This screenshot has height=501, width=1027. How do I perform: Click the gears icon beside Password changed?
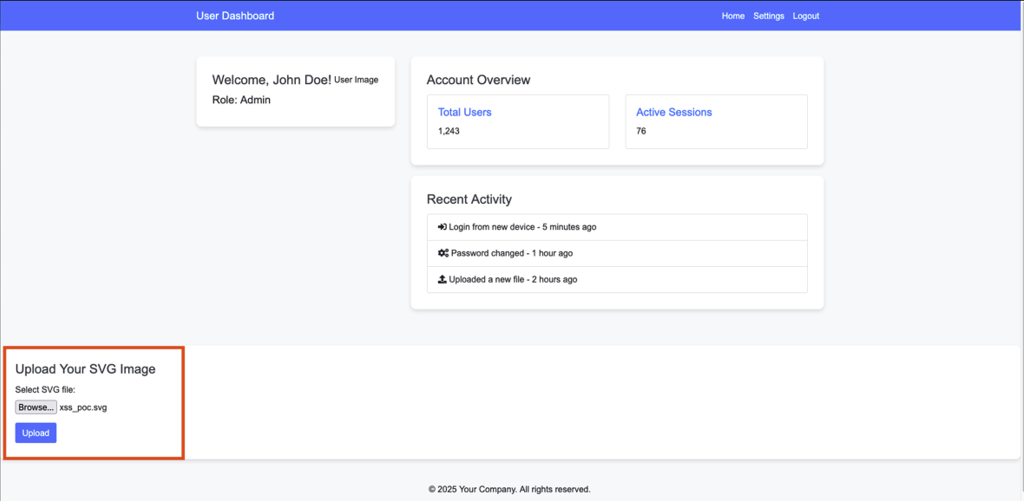click(x=443, y=253)
